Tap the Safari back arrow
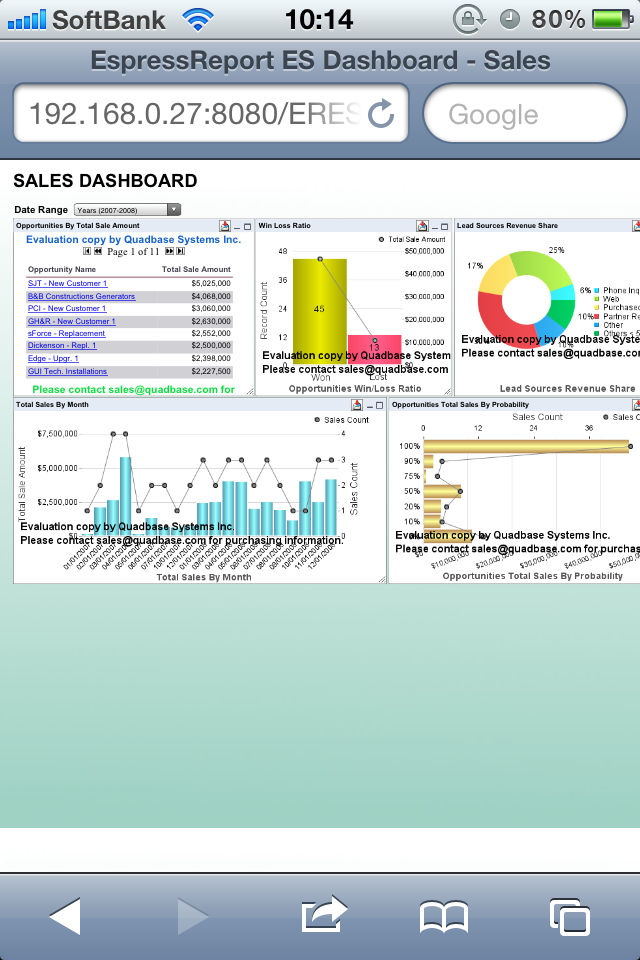This screenshot has height=960, width=640. [65, 916]
